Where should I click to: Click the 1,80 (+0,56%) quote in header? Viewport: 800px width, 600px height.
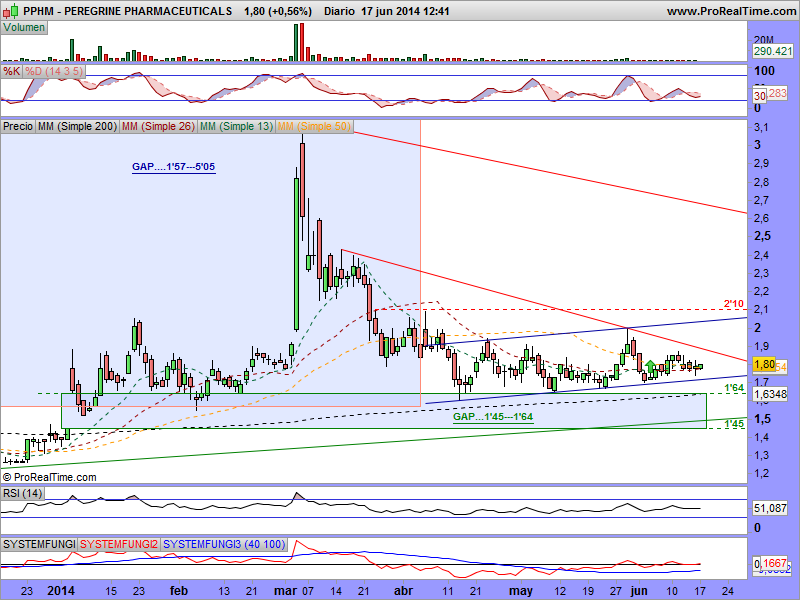coord(278,11)
